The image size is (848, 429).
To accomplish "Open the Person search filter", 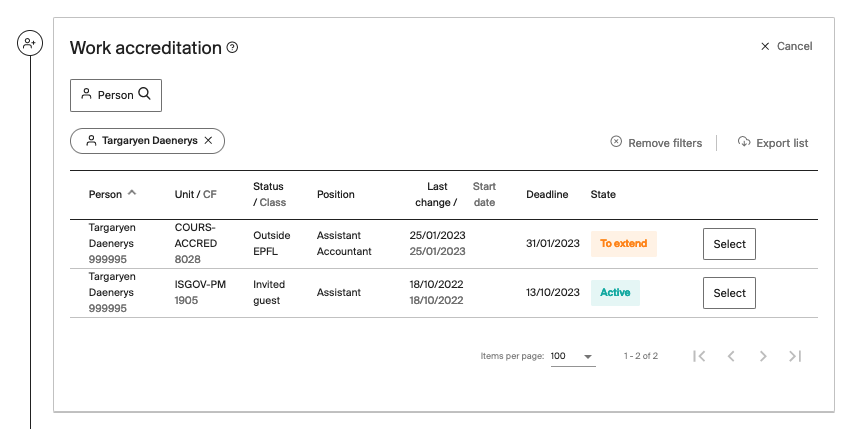I will click(116, 95).
